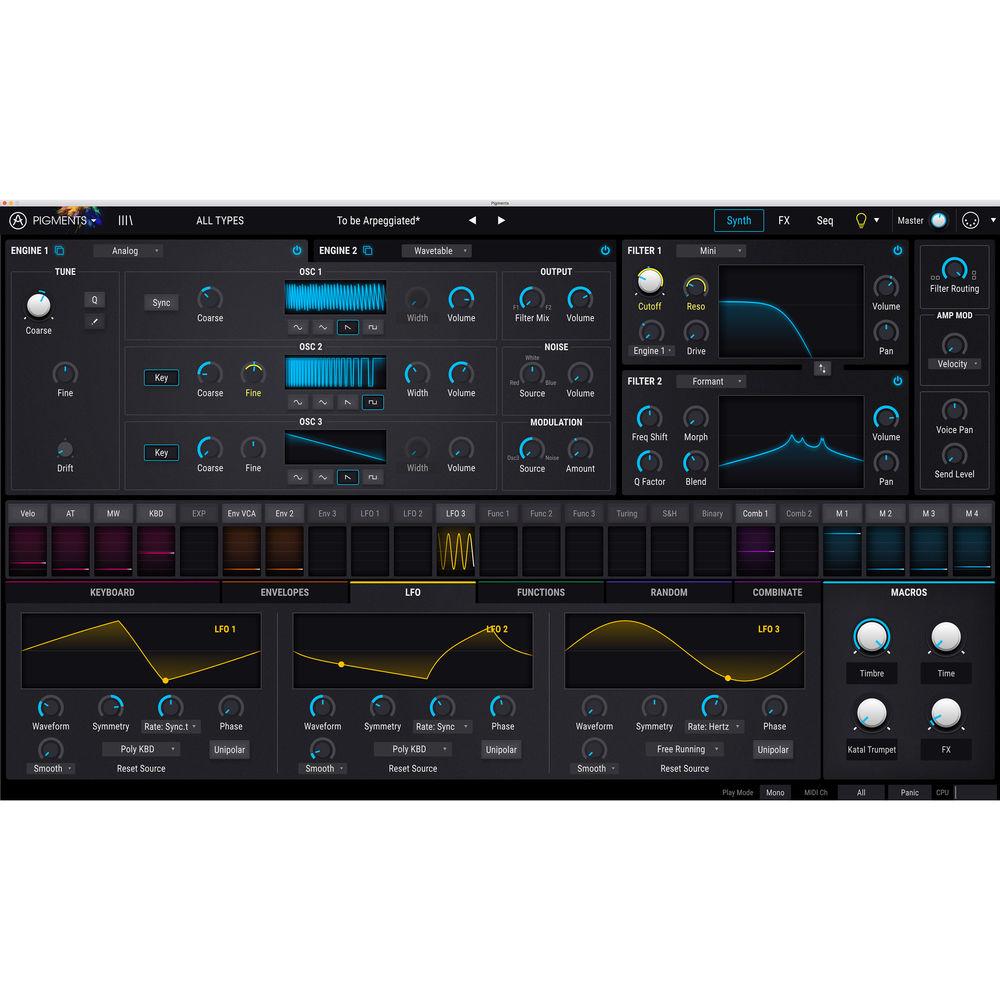Click the filter routing arrows icon below Filter 1

(822, 368)
